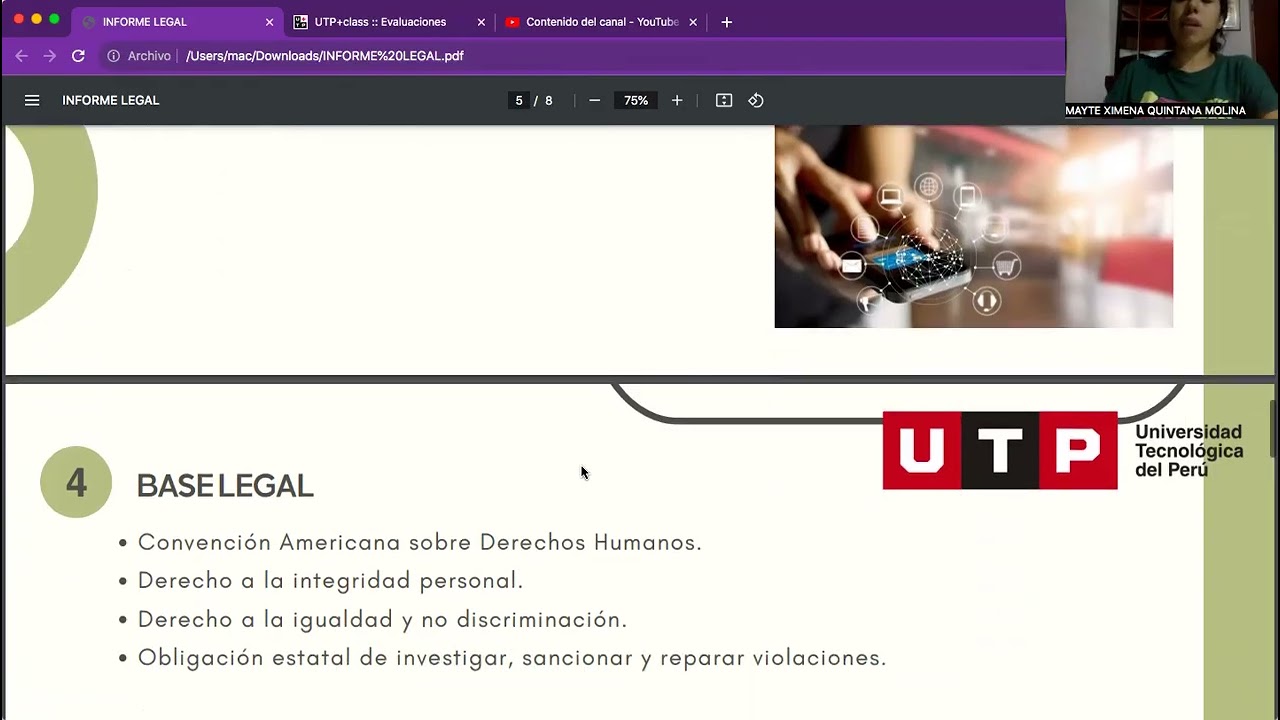This screenshot has height=720, width=1280.
Task: Edit the current page number field
Action: pos(518,100)
